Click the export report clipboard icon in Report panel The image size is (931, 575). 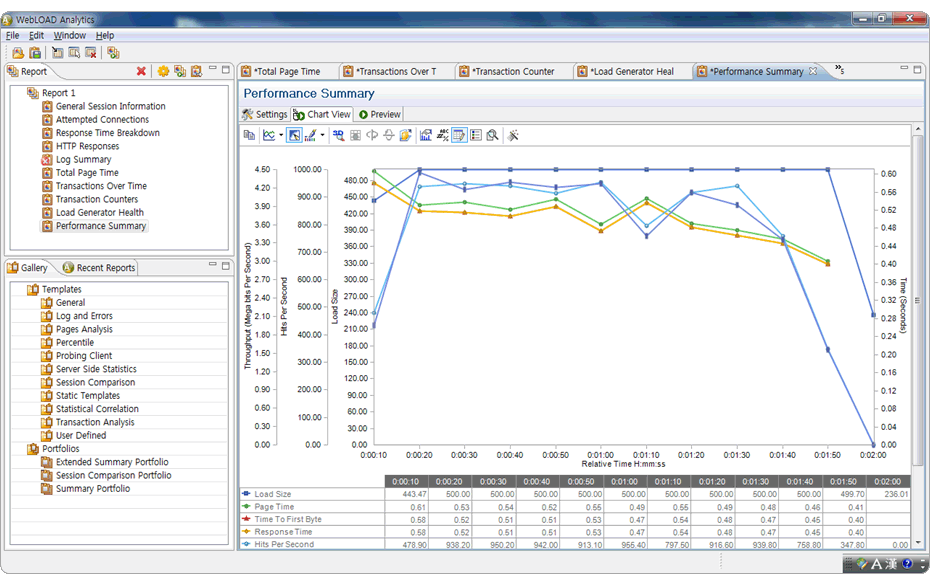tap(196, 71)
